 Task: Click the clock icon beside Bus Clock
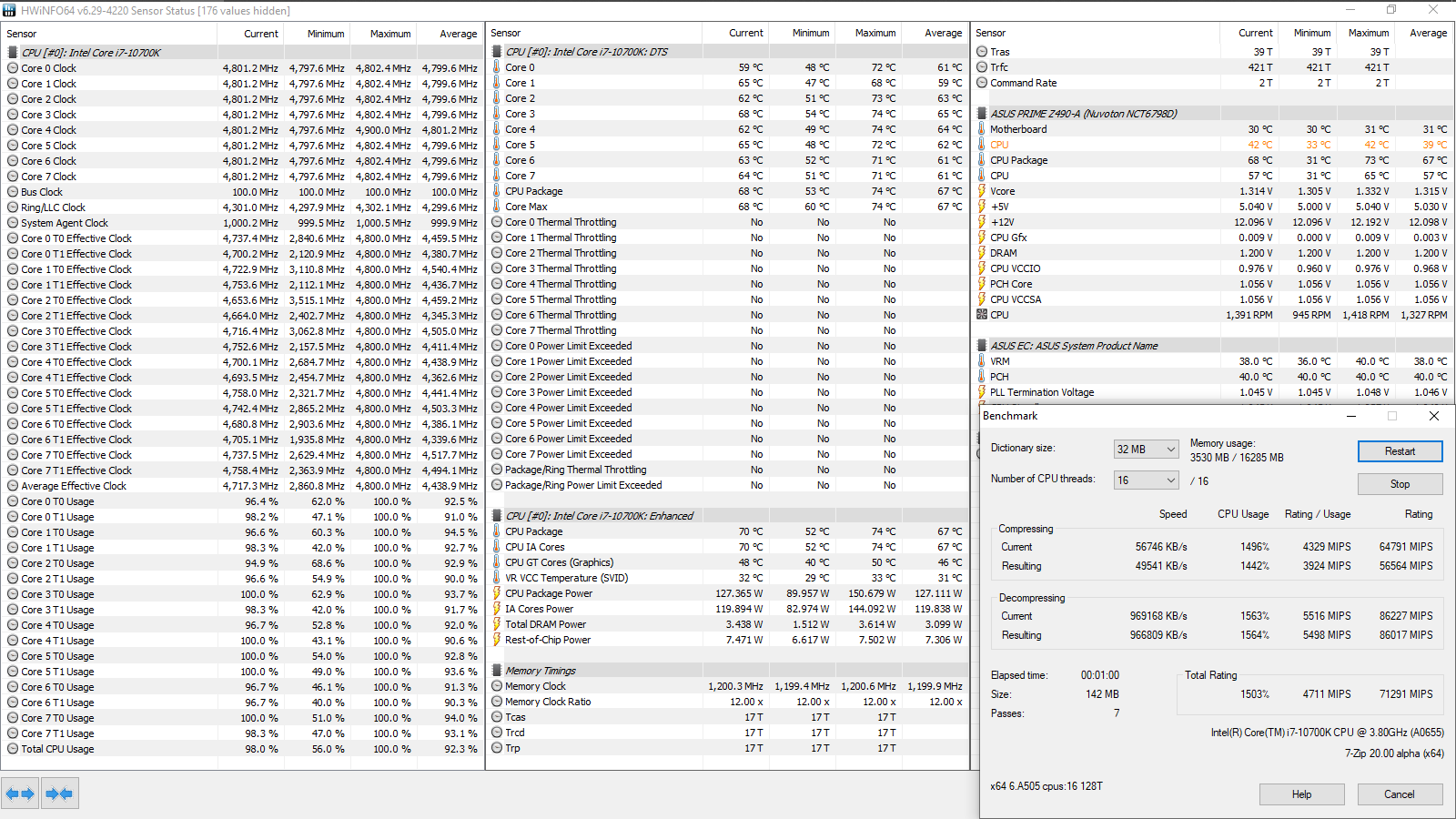(x=13, y=192)
